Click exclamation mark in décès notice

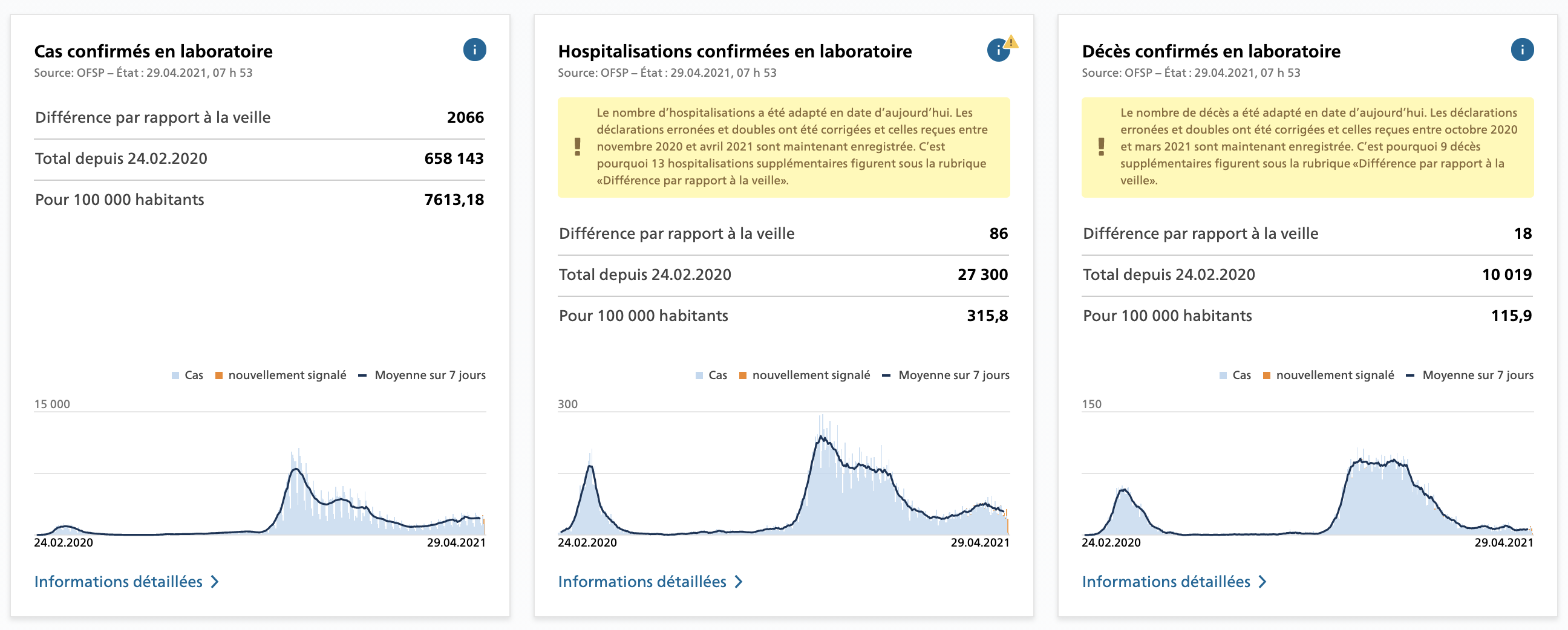coord(1101,146)
